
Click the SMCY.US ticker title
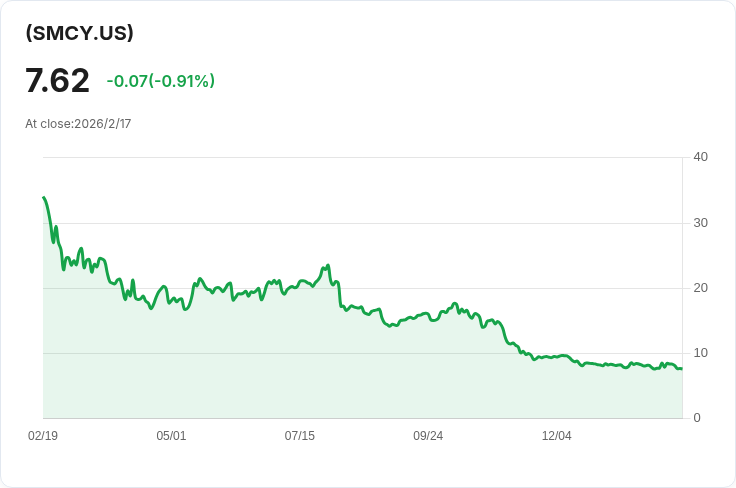pos(79,33)
